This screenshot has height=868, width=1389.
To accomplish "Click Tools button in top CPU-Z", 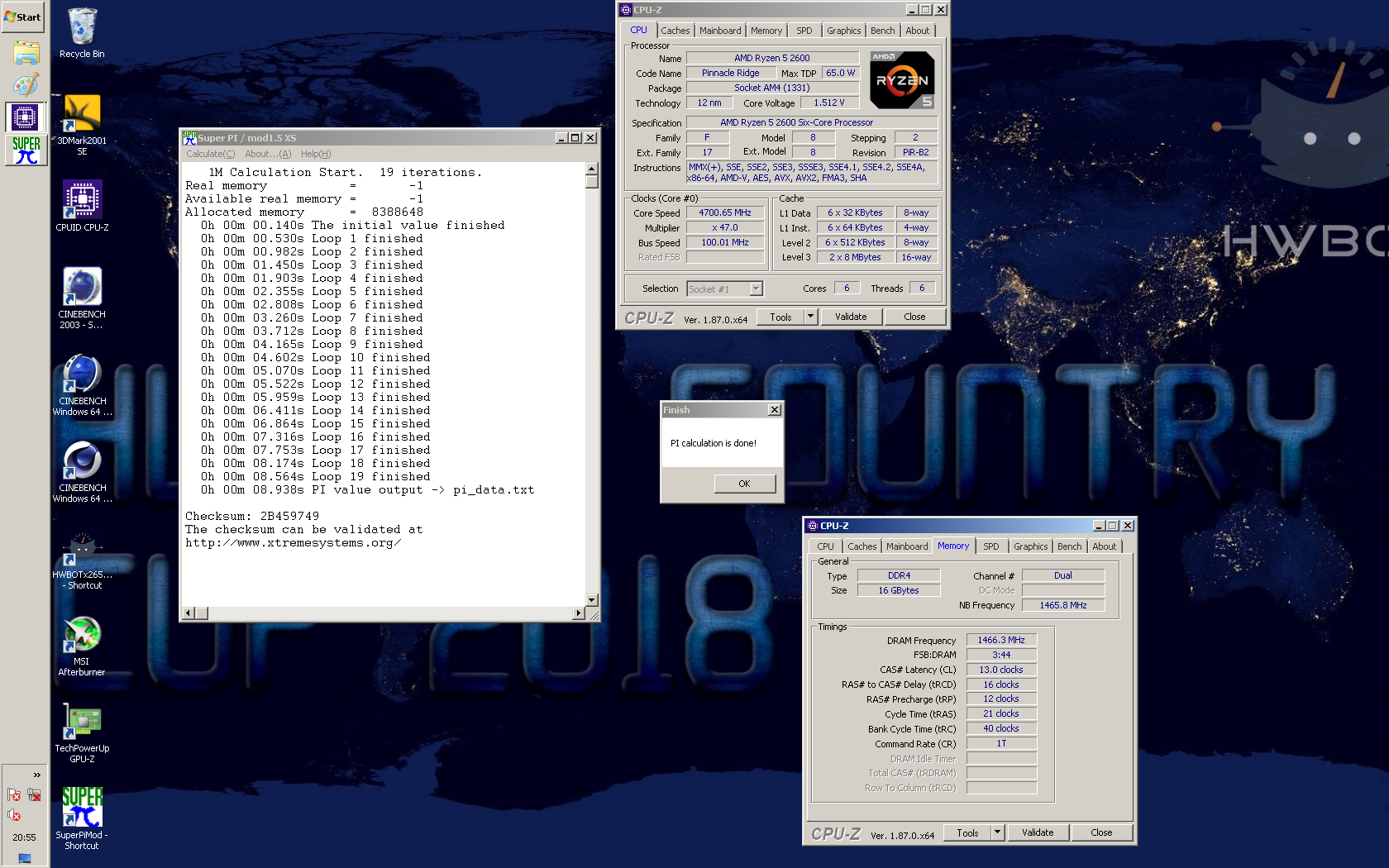I will click(x=780, y=317).
